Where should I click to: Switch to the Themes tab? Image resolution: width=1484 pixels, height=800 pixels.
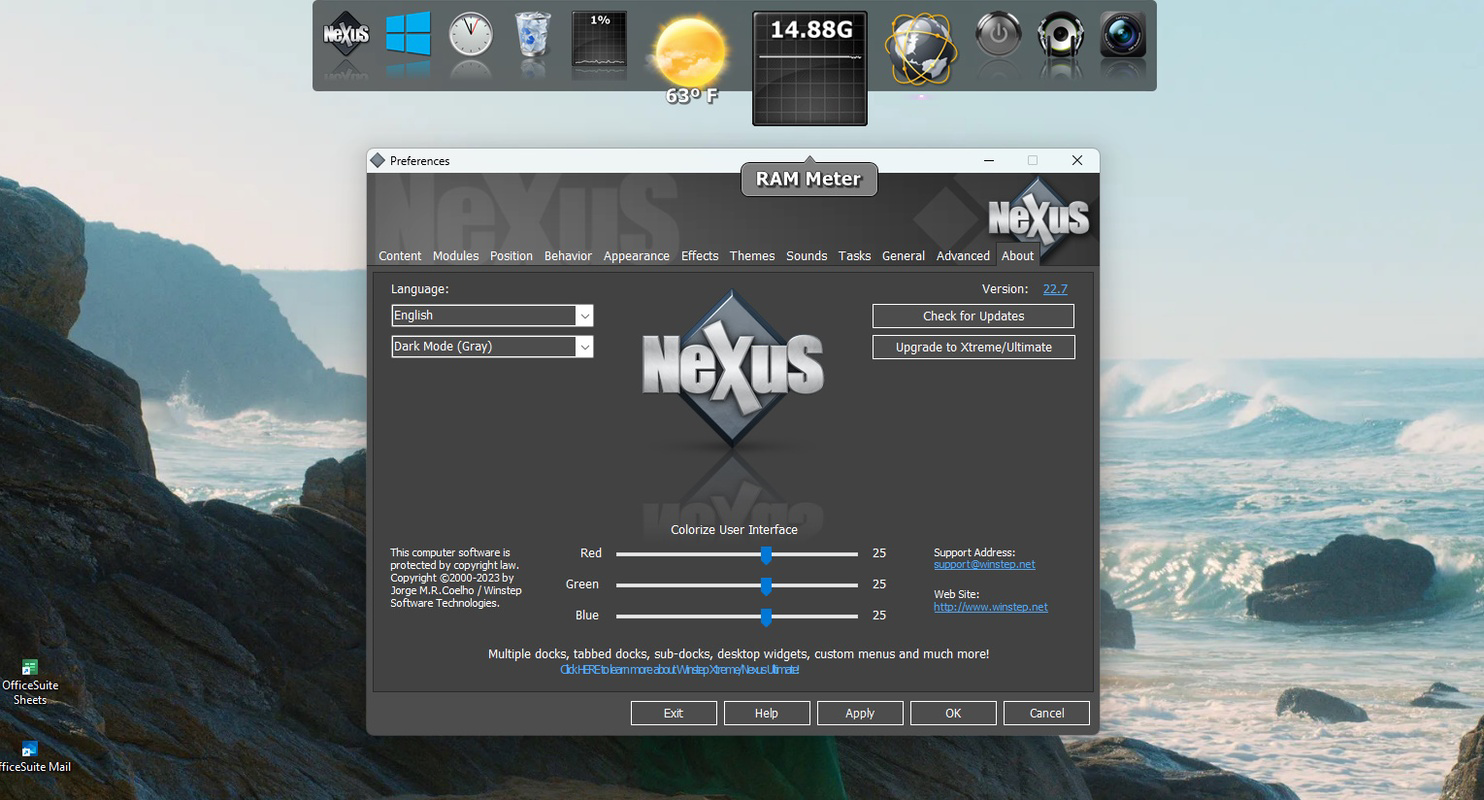coord(752,256)
